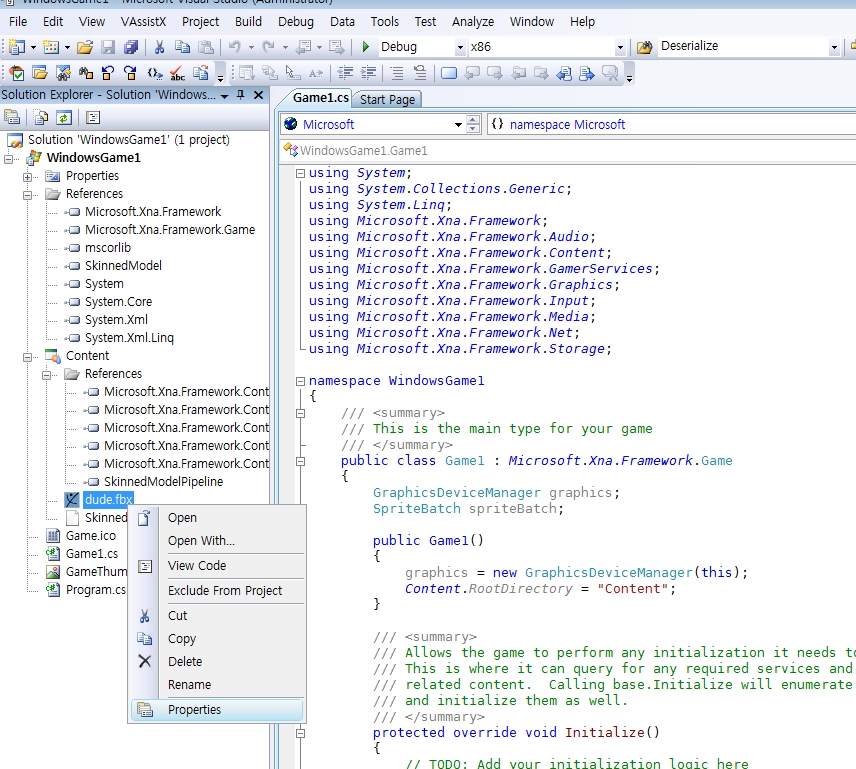The height and width of the screenshot is (769, 856).
Task: Click the blue rectangle icon in text toolbar
Action: click(x=449, y=73)
